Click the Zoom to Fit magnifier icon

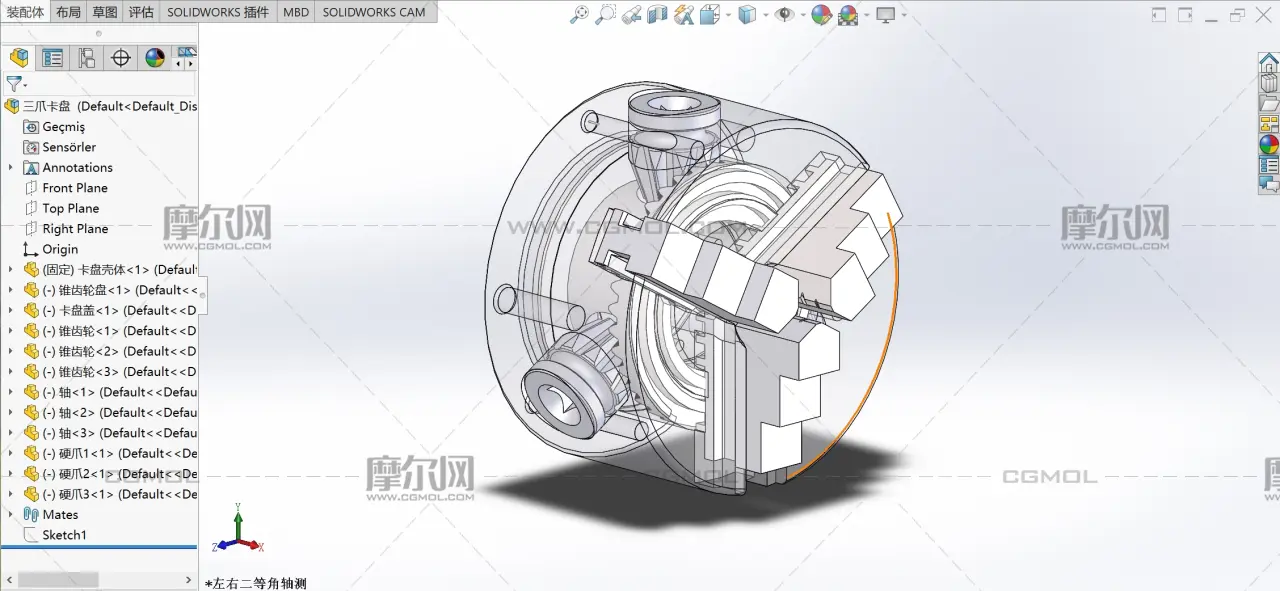click(x=579, y=14)
